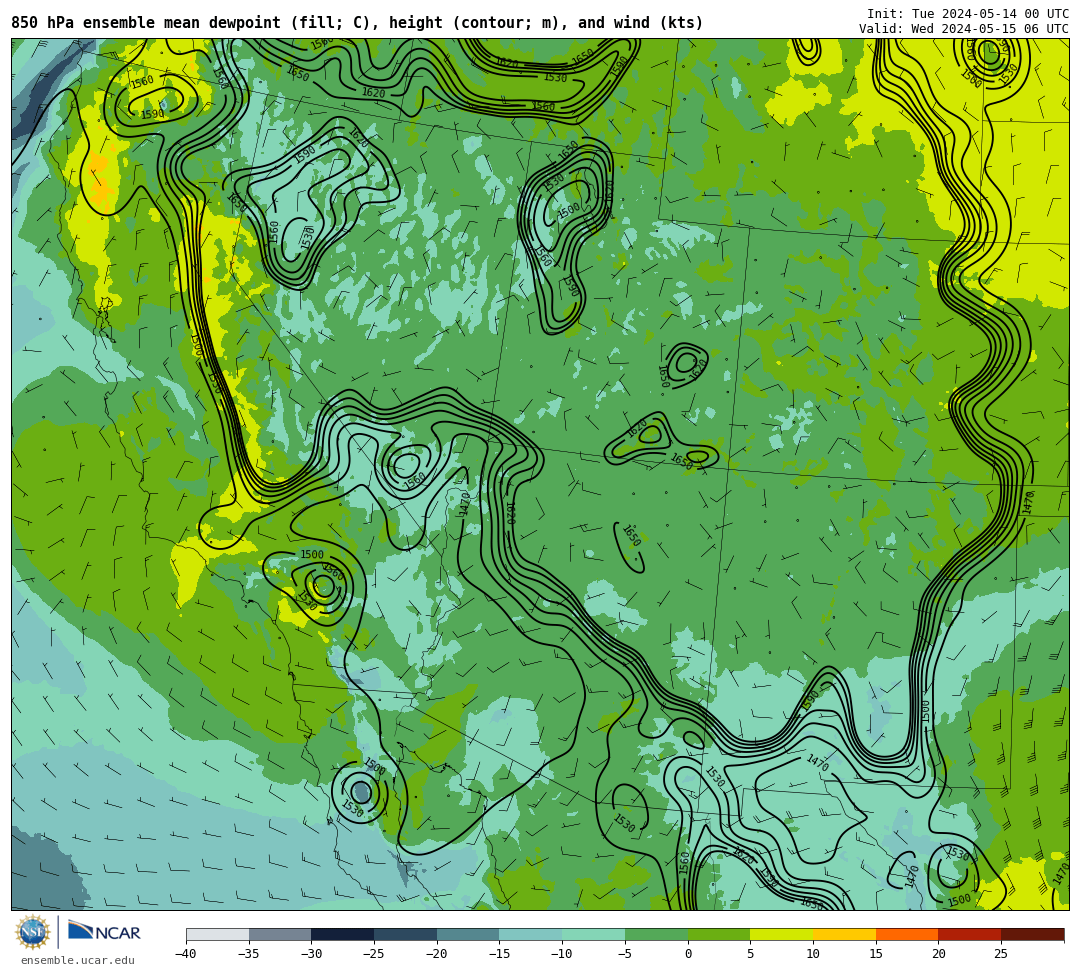The height and width of the screenshot is (973, 1080).
Task: Click the positive 10 colorbar tick label
Action: pyautogui.click(x=813, y=954)
